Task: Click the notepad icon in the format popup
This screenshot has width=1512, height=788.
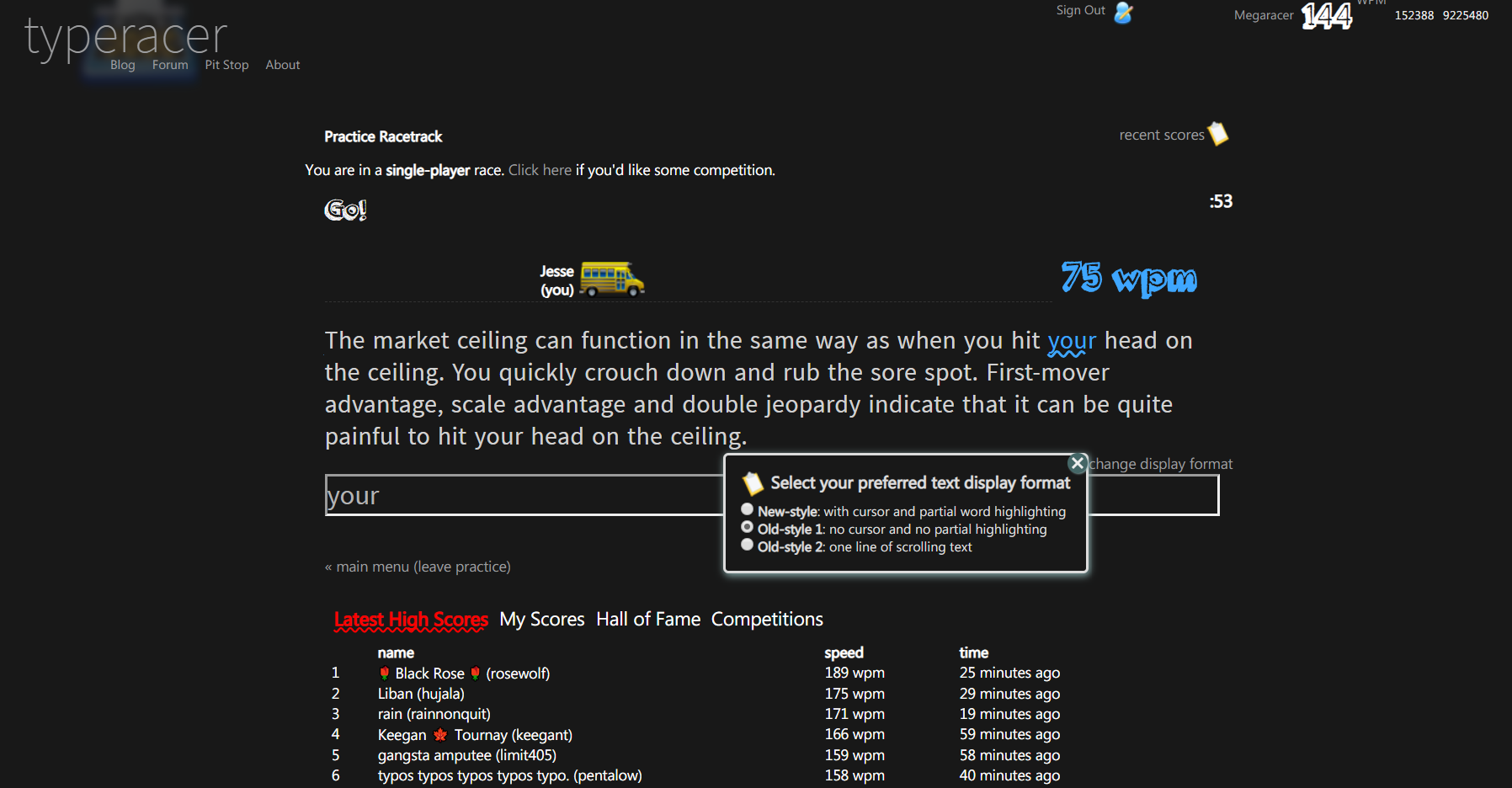Action: point(752,483)
